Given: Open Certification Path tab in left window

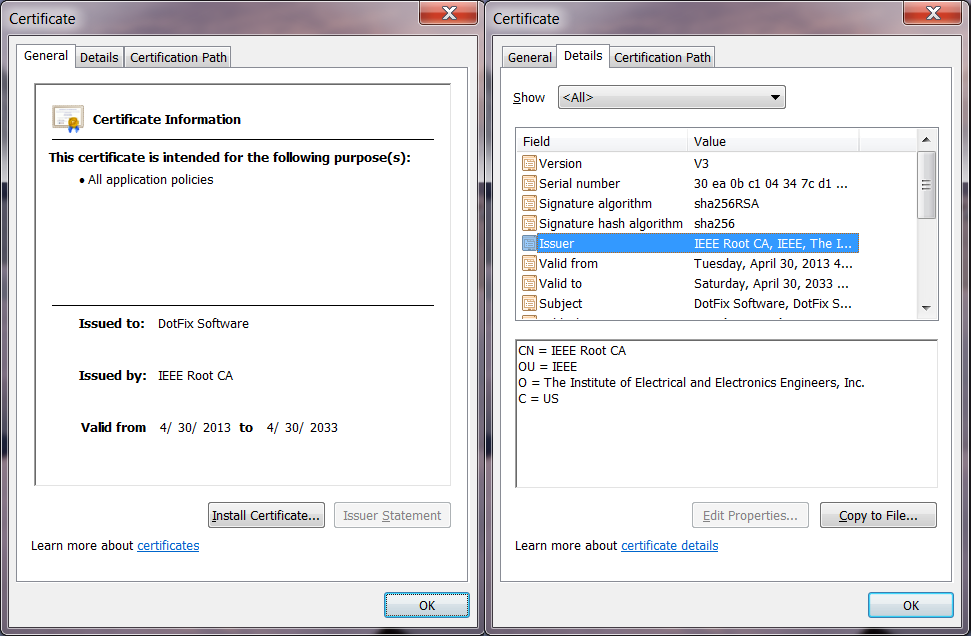Looking at the screenshot, I should 178,58.
